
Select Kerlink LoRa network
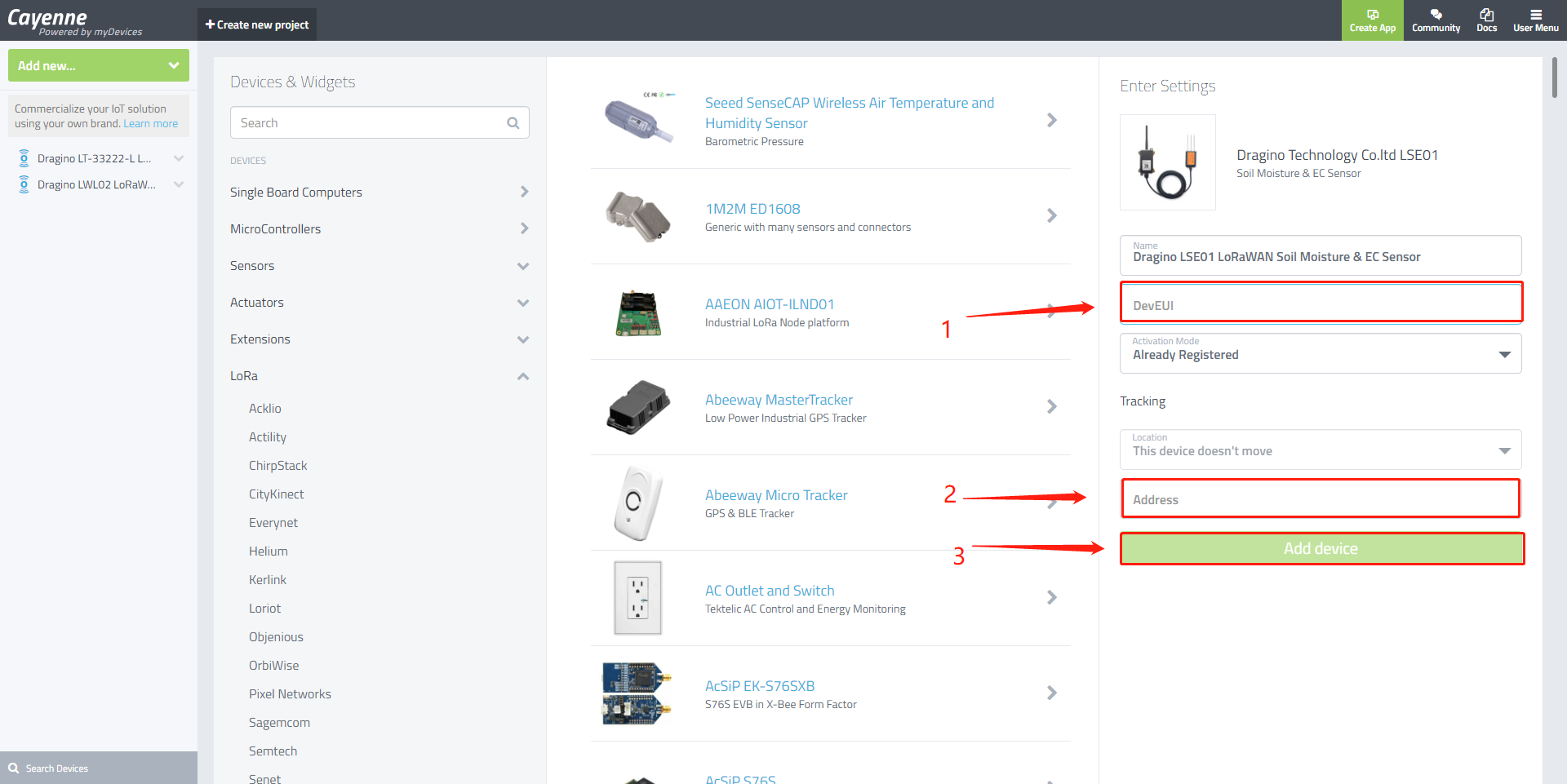click(x=268, y=580)
